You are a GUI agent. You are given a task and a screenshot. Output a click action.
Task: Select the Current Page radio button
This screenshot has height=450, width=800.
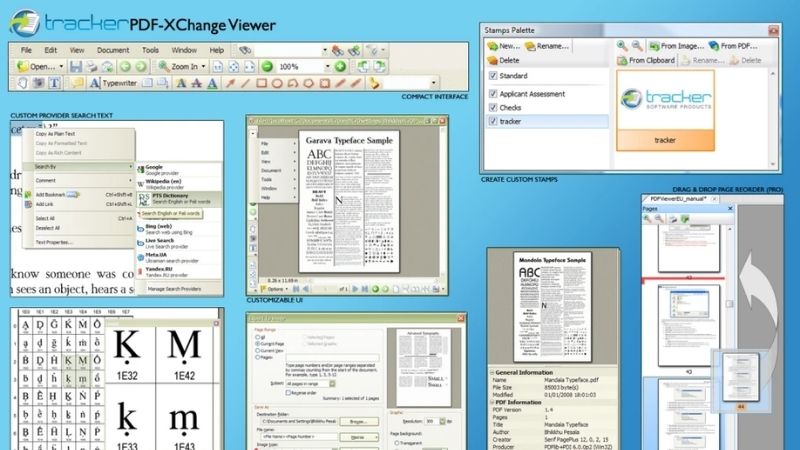coord(257,344)
